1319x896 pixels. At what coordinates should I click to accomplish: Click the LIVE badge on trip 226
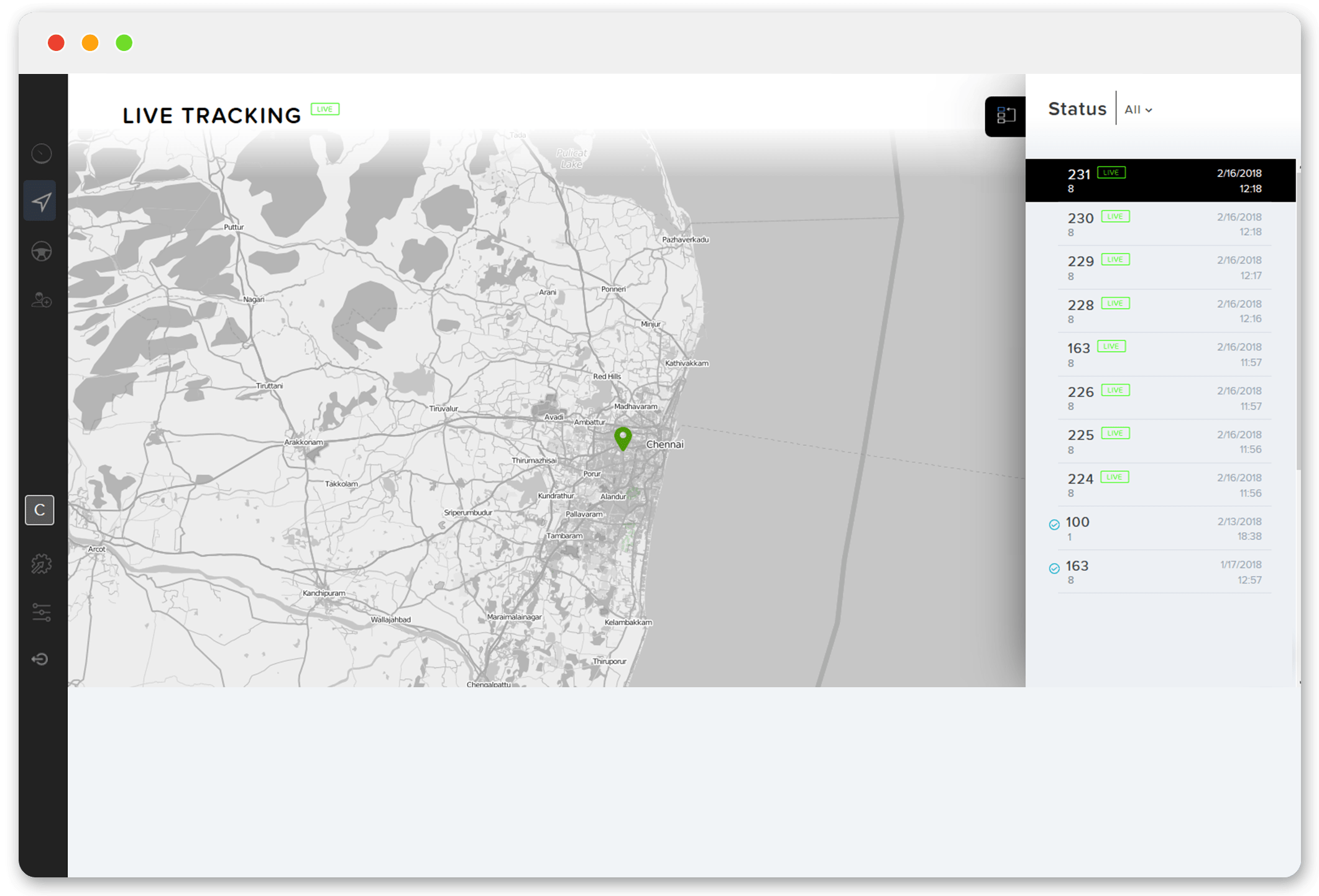pos(1115,390)
